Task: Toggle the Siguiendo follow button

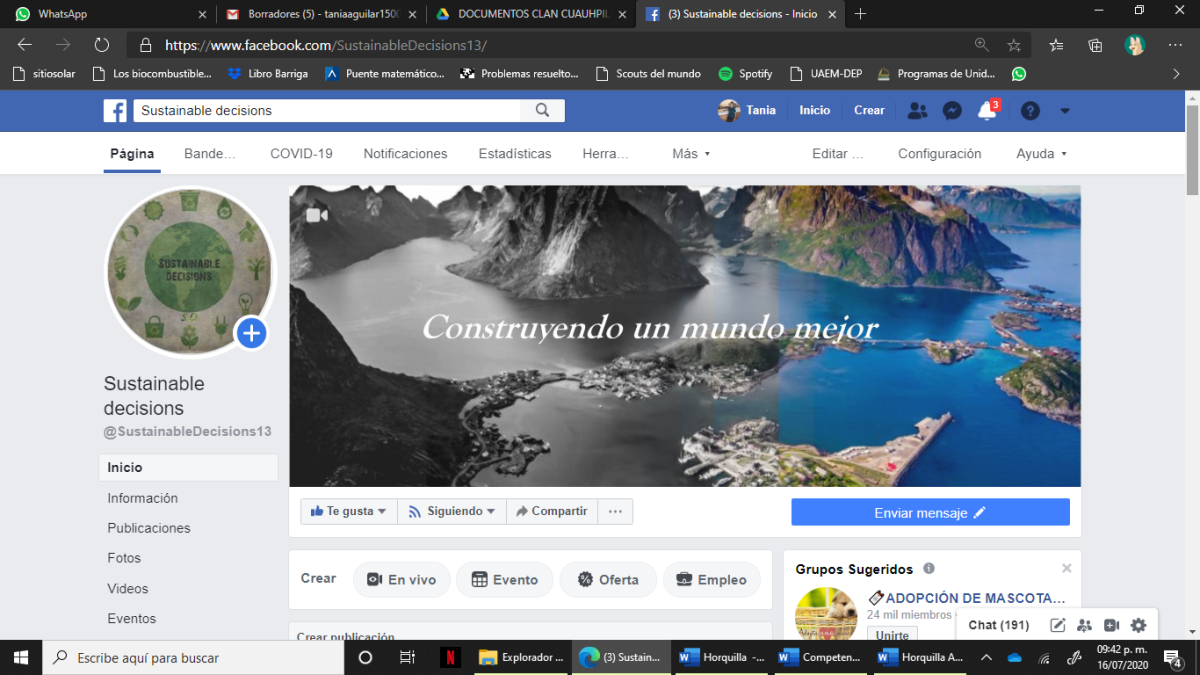Action: 452,511
